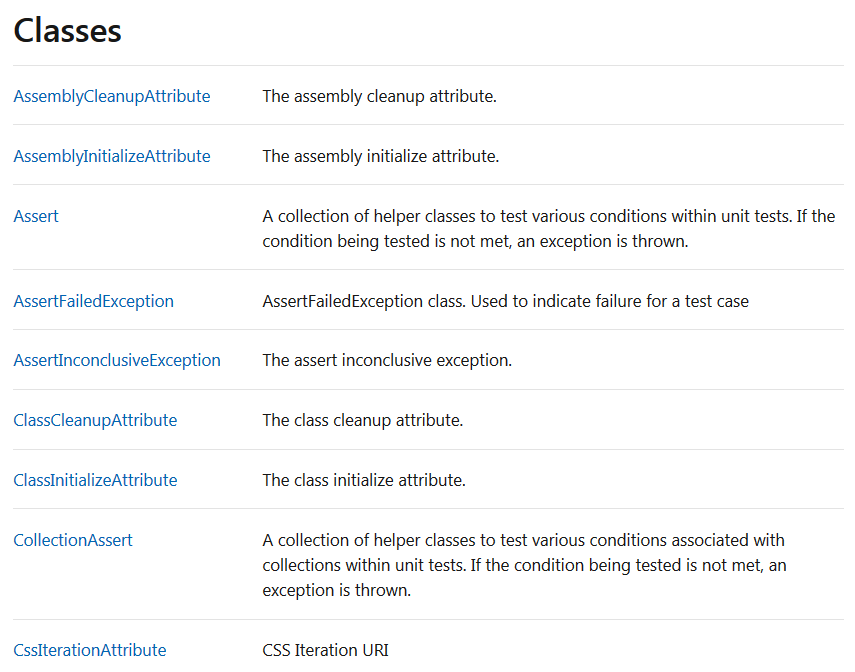Open the AssemblyInitializeAttribute class link

[112, 156]
